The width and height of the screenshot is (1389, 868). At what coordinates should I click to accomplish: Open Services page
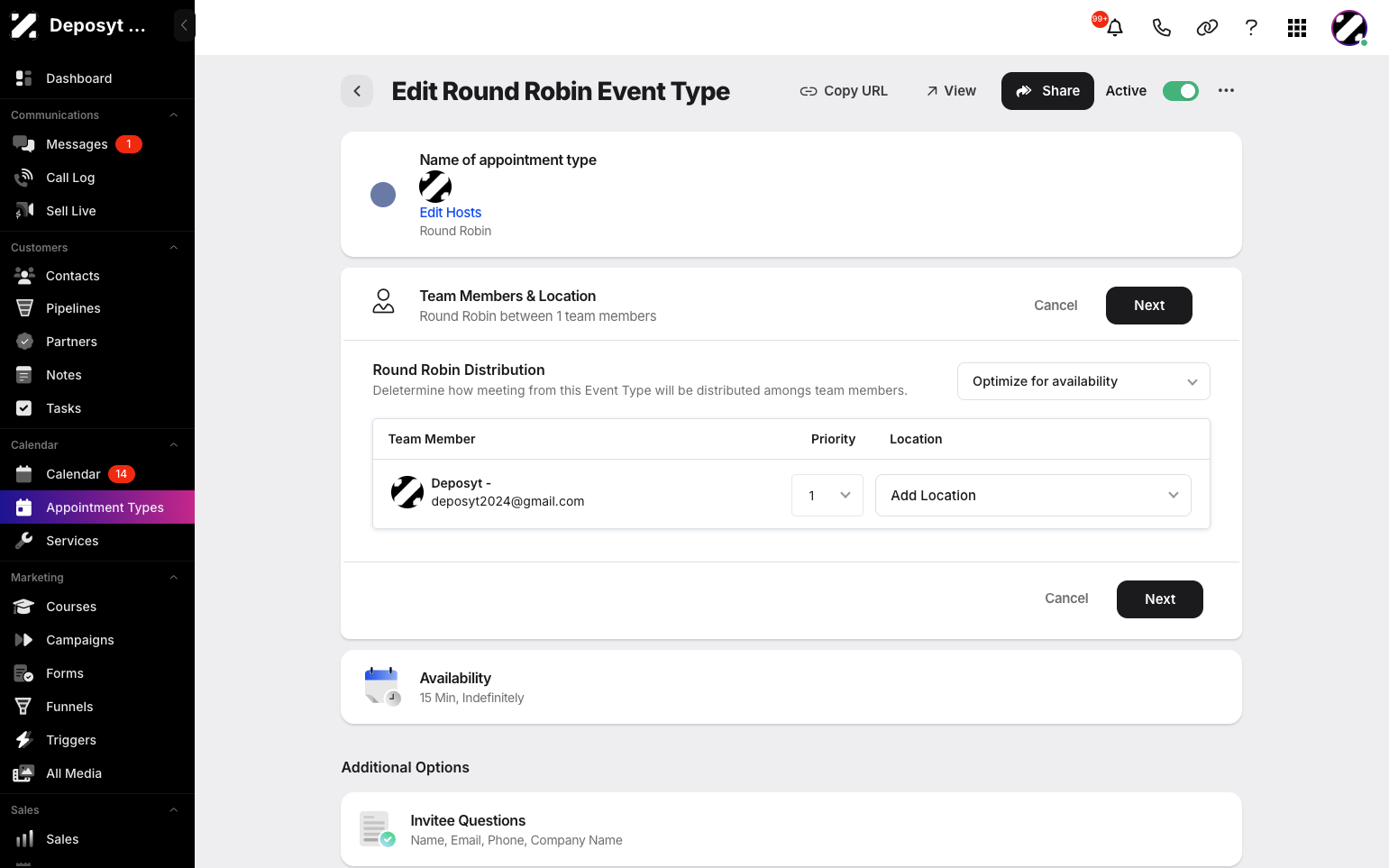97,541
